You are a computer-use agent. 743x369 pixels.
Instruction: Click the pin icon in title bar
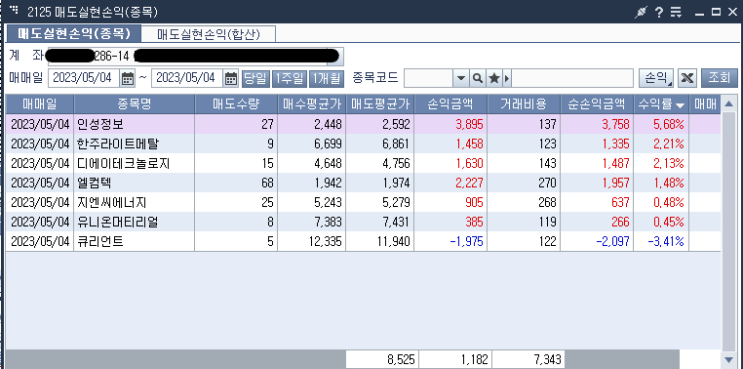click(x=641, y=12)
